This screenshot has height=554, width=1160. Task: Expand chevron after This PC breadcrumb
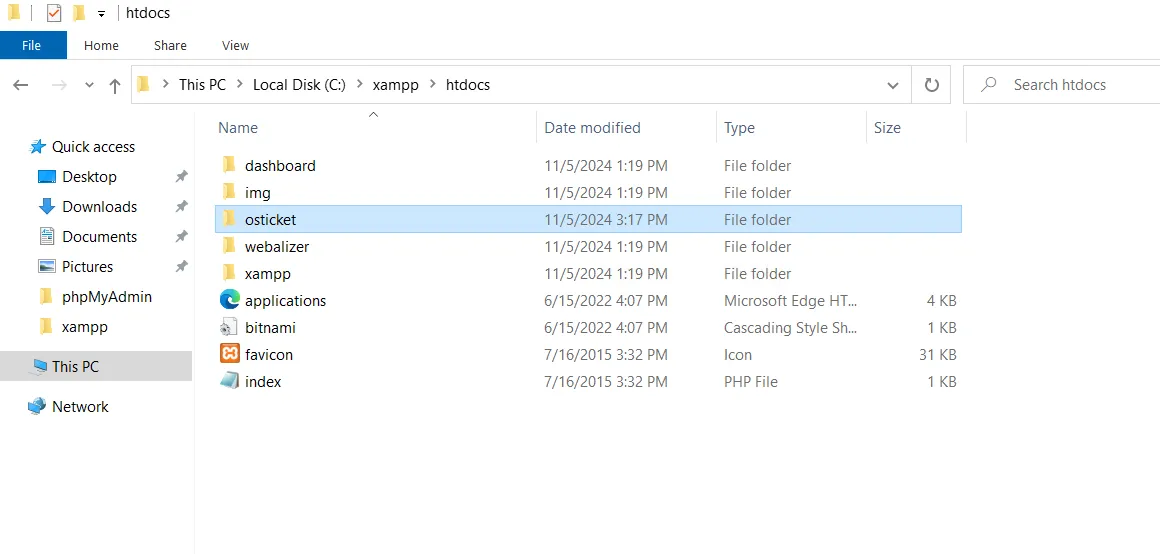[240, 85]
